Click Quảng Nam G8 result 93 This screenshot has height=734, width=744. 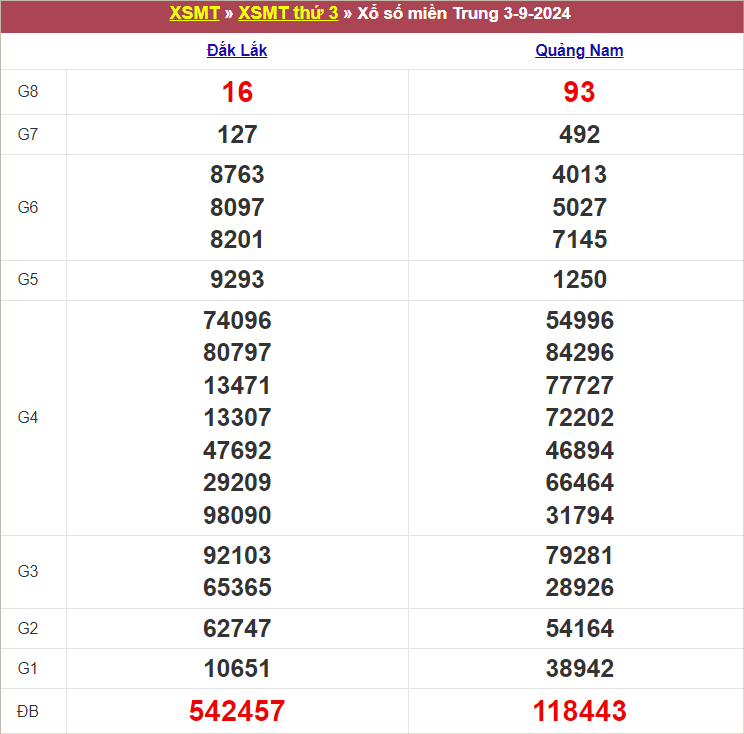click(579, 92)
